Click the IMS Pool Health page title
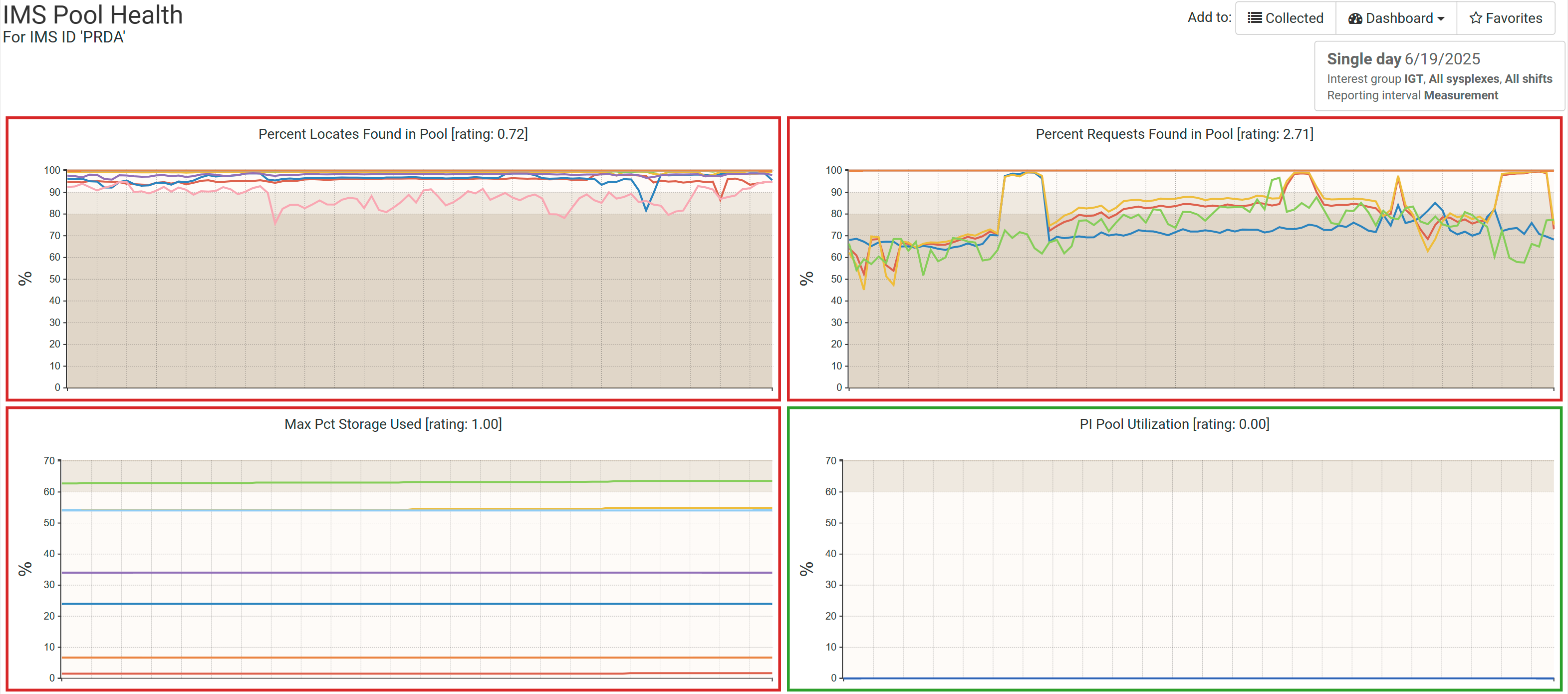Viewport: 1568px width, 694px height. (92, 14)
